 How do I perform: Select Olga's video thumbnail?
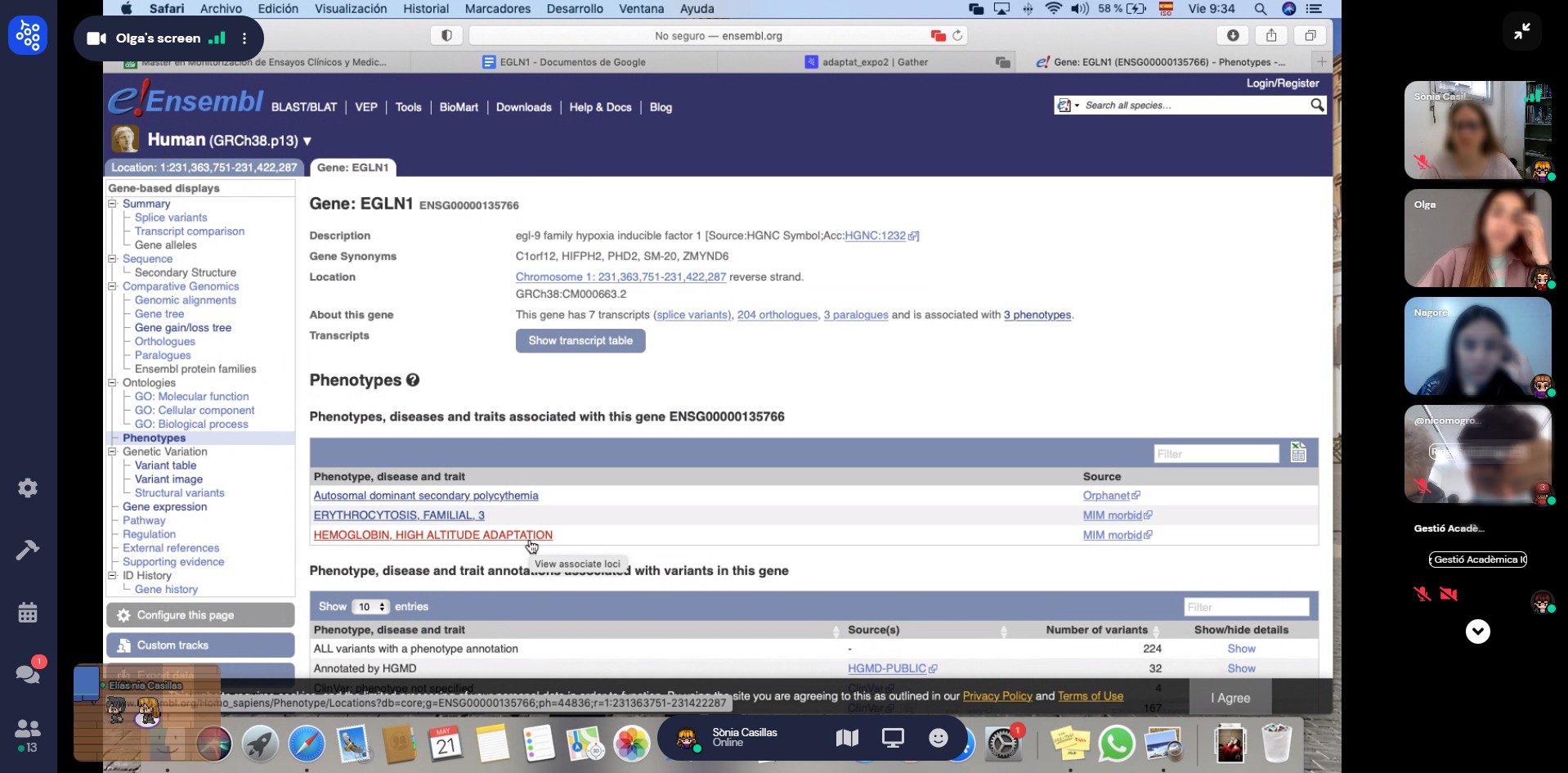click(1477, 238)
